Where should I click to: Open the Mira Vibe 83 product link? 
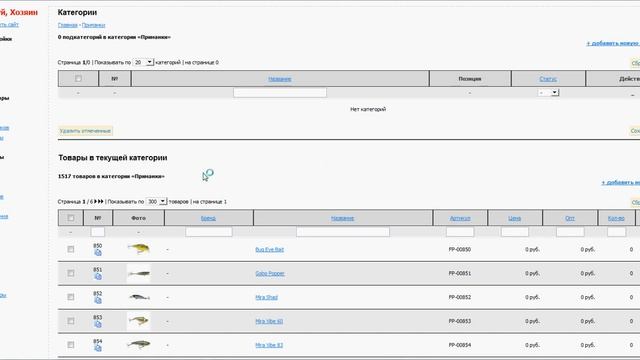click(x=269, y=345)
